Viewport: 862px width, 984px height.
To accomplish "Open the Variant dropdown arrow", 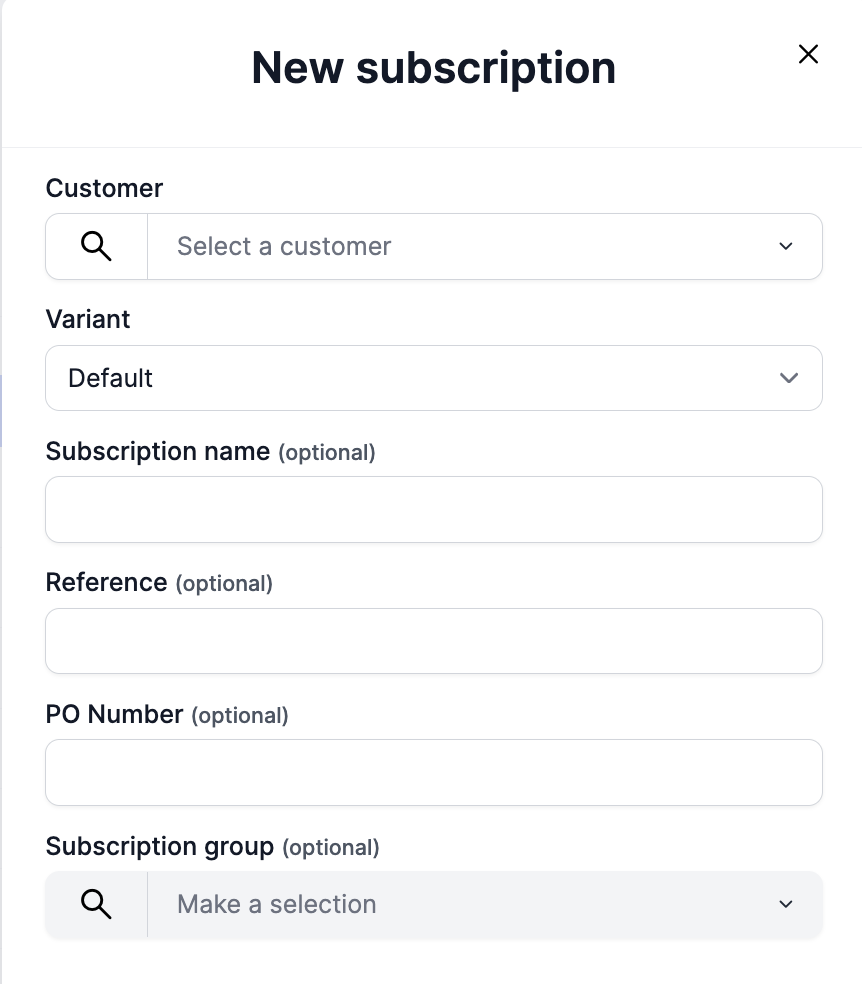I will coord(789,378).
